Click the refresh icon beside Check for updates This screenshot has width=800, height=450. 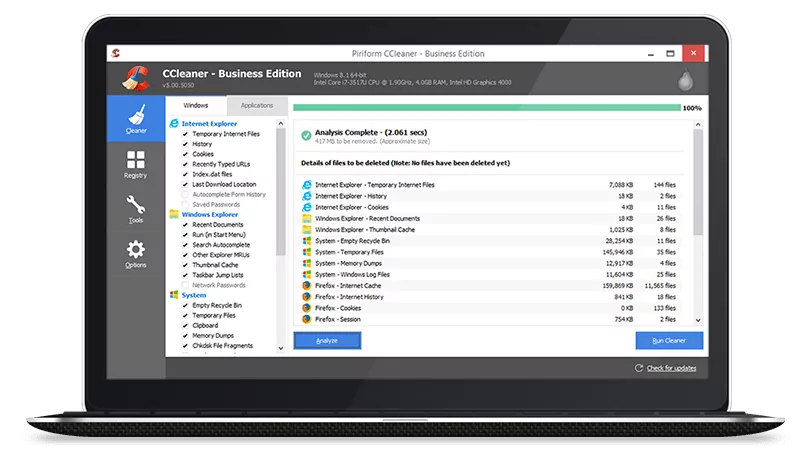pos(639,368)
